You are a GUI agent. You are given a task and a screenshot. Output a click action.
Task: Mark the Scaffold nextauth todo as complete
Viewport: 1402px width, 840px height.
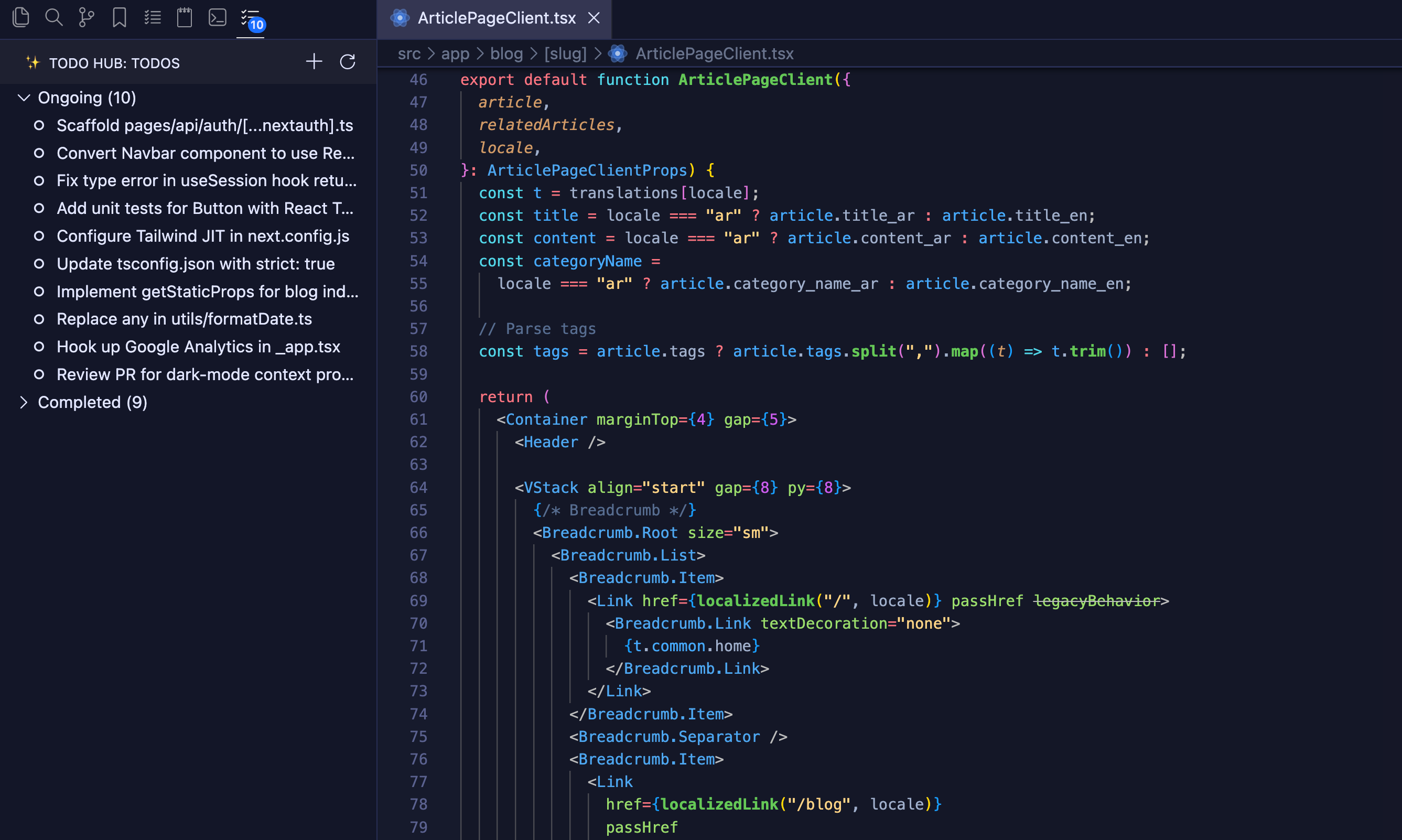38,125
